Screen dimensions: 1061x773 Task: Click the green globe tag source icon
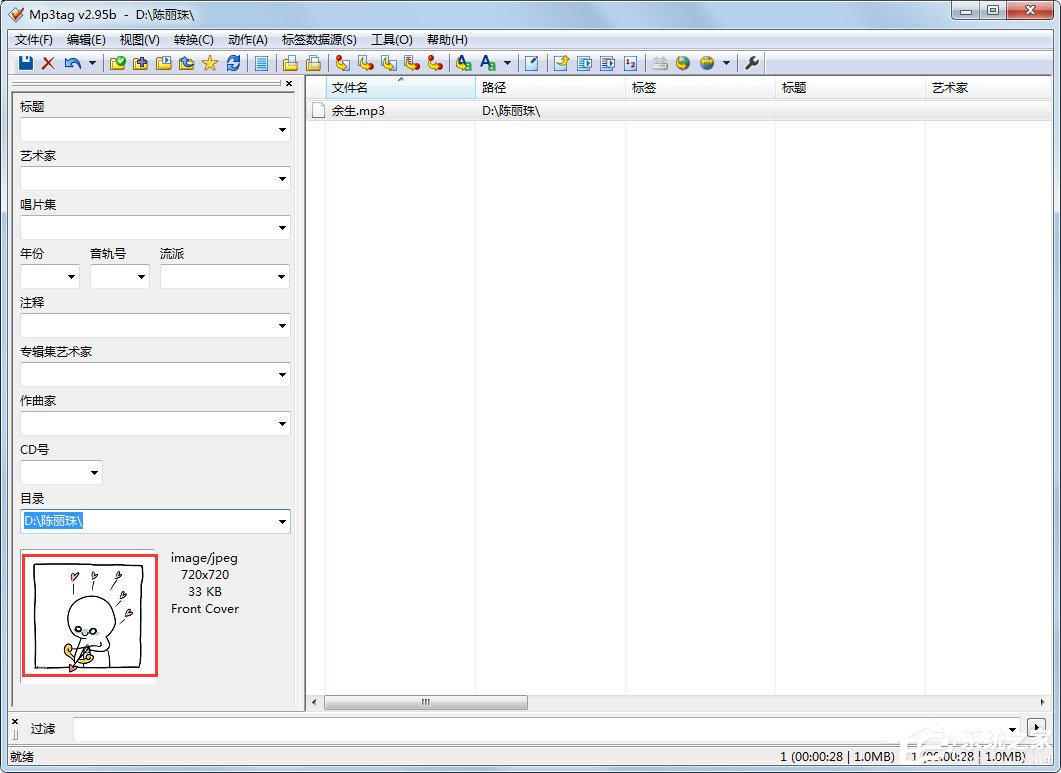coord(683,63)
